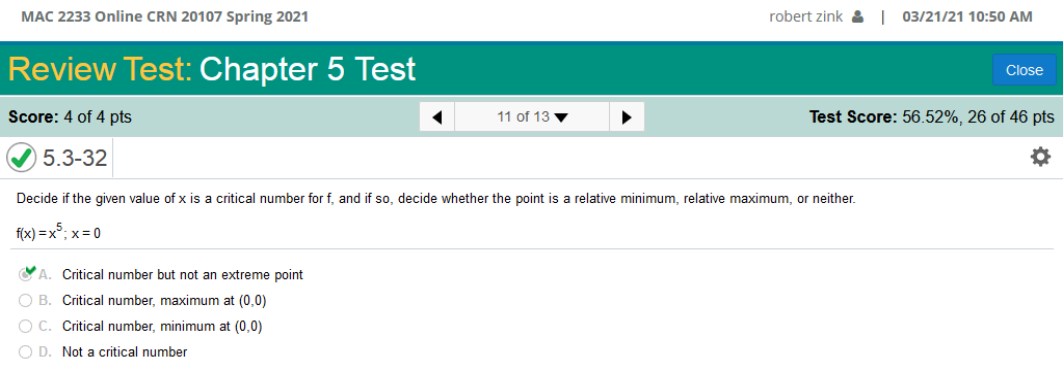This screenshot has width=1064, height=371.
Task: Click the MAC 2233 Online course title
Action: (x=165, y=17)
